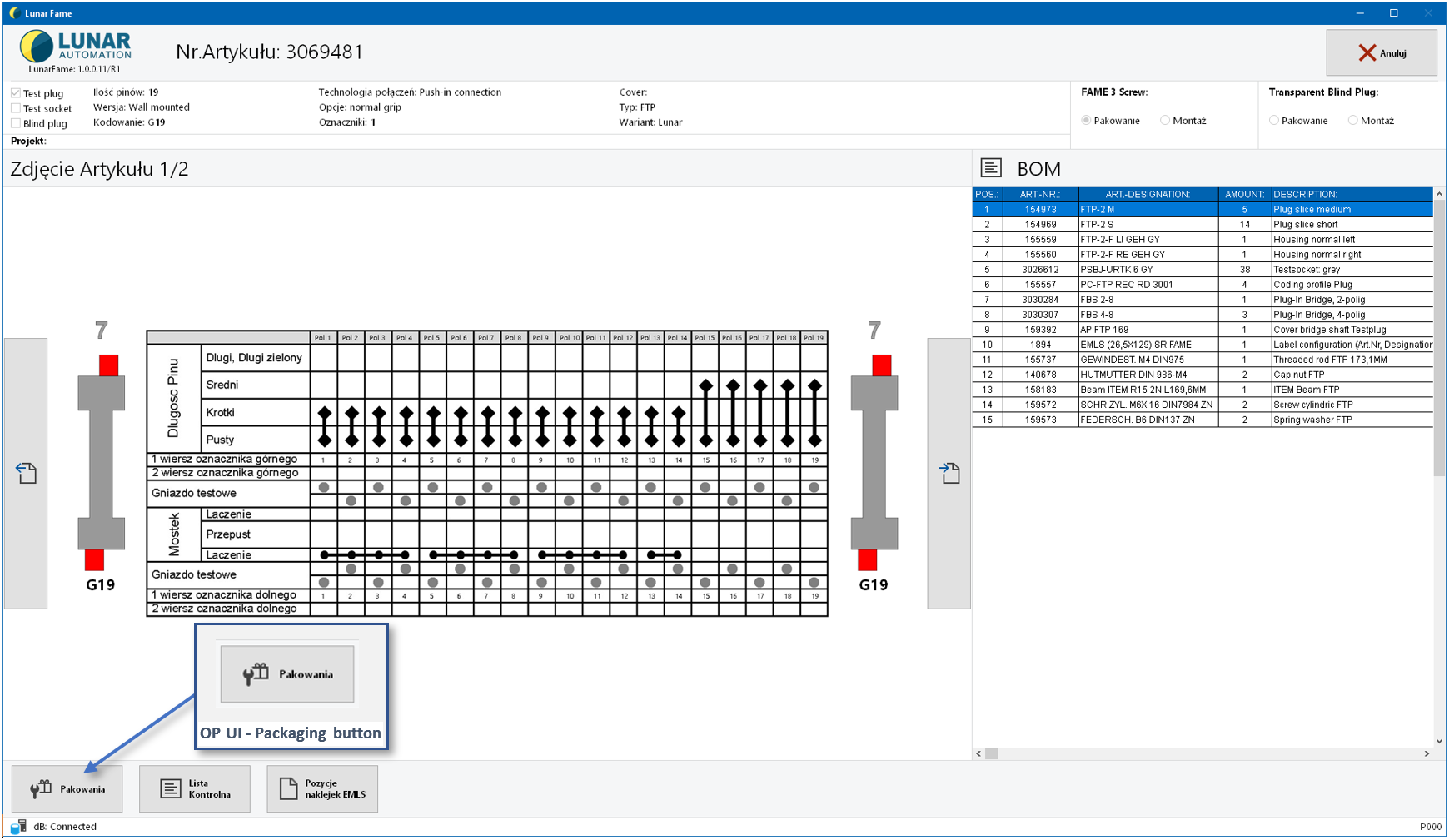Select BOM row PSBJ-URTK 6 GY
The width and height of the screenshot is (1449, 840).
1203,270
